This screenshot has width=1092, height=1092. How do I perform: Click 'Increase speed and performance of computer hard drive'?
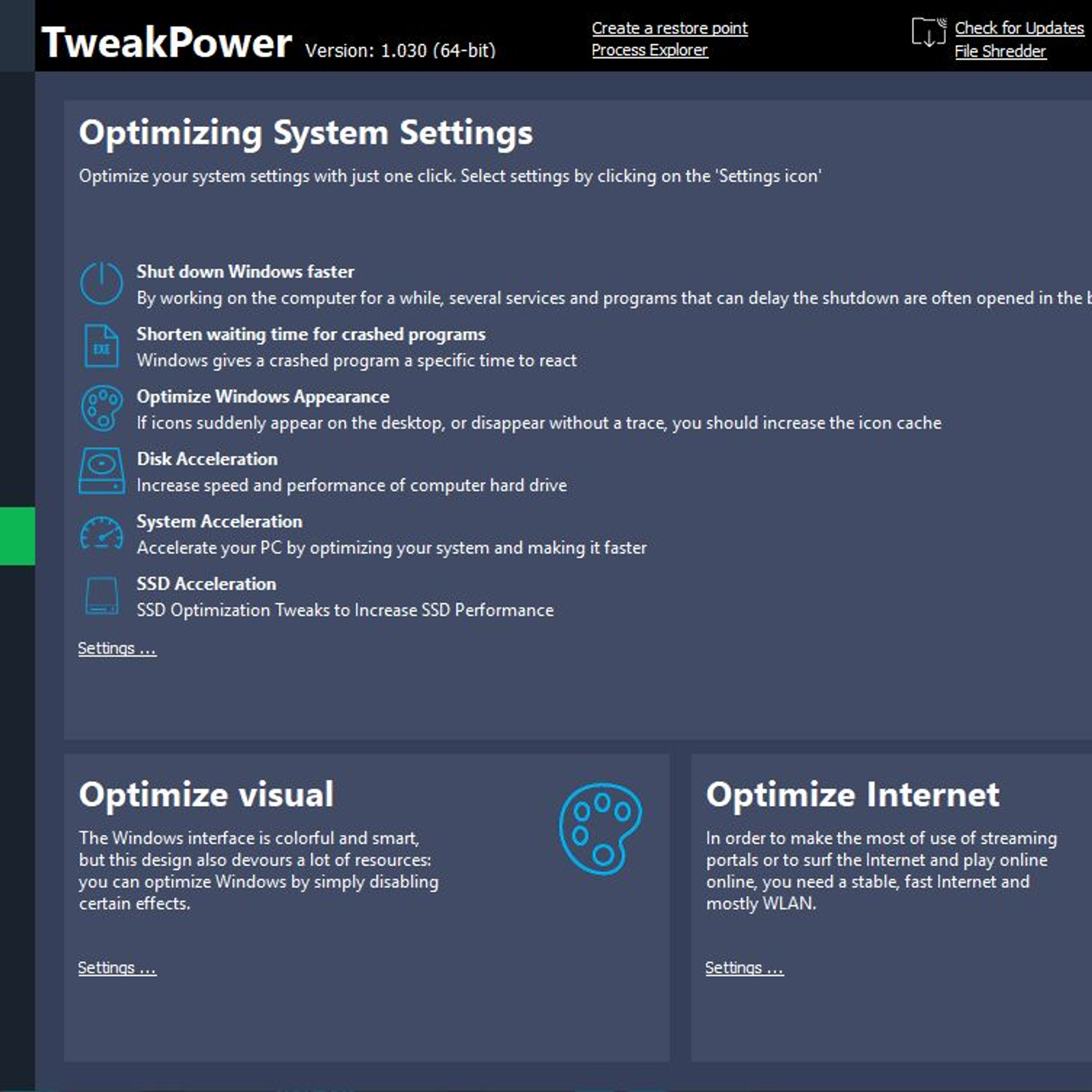351,485
